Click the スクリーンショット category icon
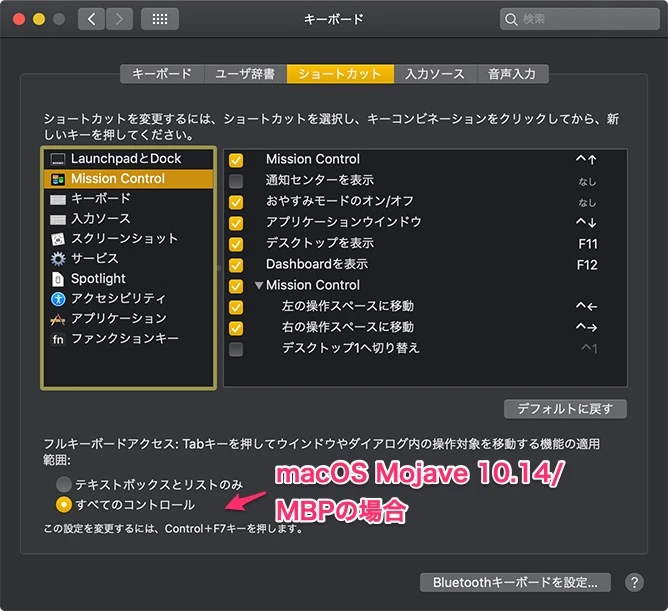668x611 pixels. point(58,239)
